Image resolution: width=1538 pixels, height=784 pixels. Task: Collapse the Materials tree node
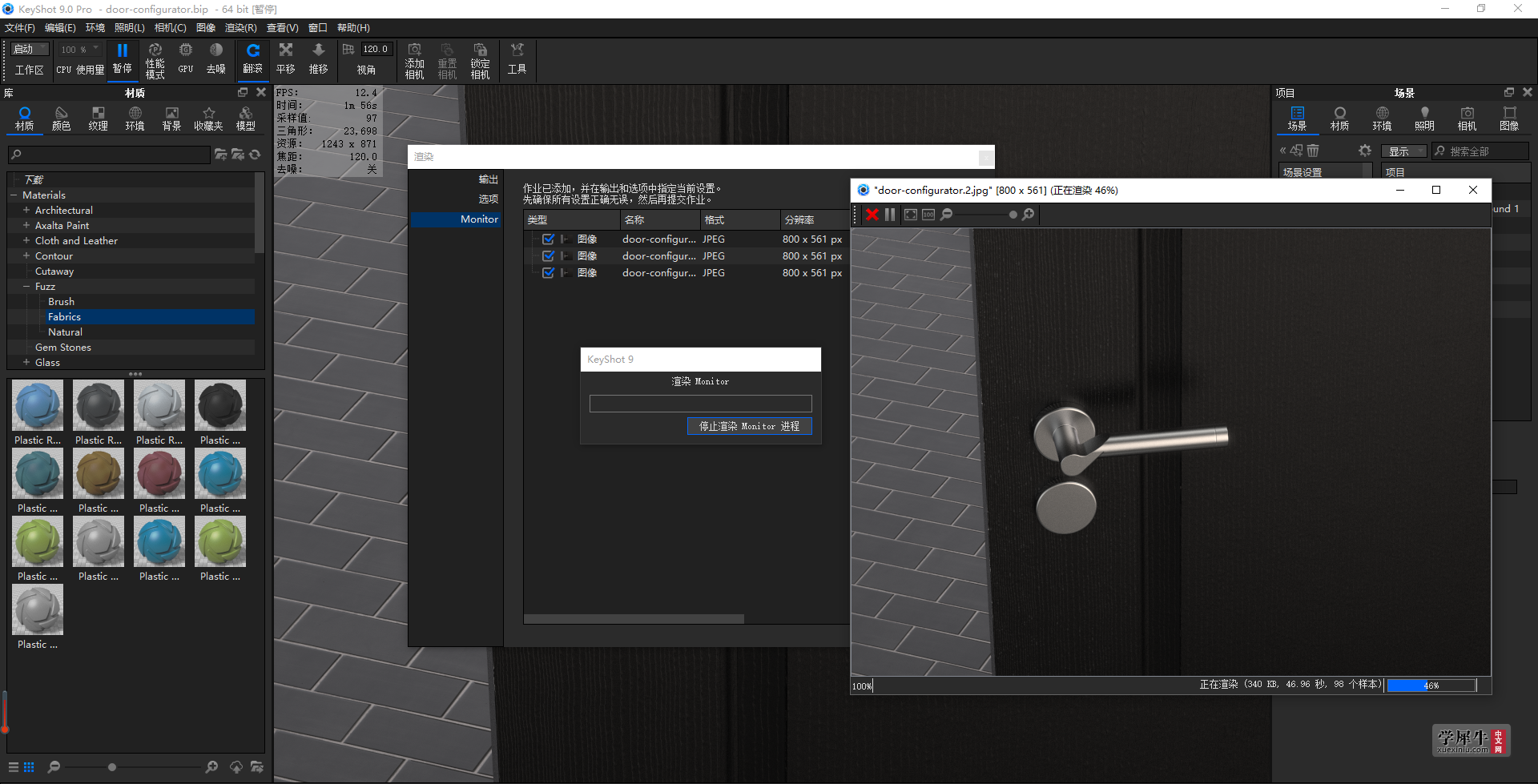coord(14,195)
